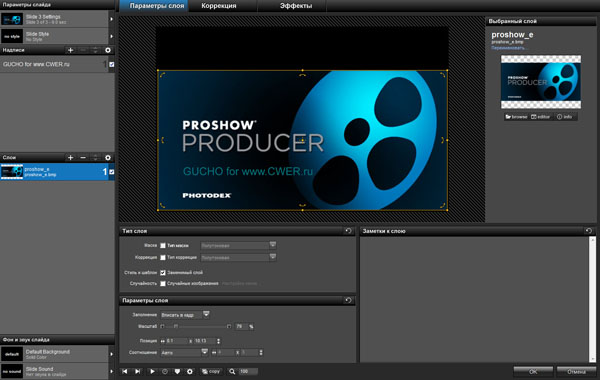Image resolution: width=600 pixels, height=380 pixels.
Task: Click the Масштаб percentage field
Action: point(241,326)
